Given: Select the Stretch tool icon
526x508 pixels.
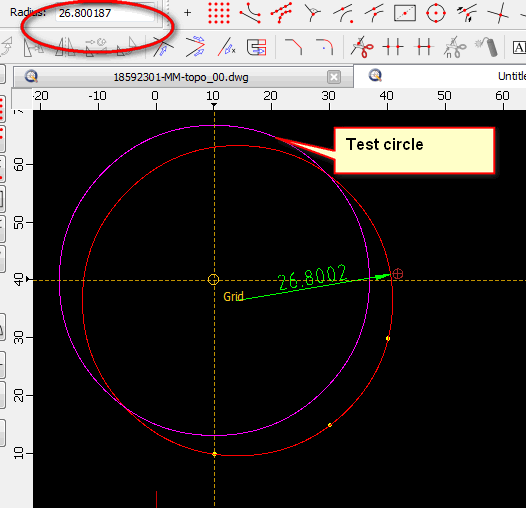Looking at the screenshot, I should click(257, 46).
